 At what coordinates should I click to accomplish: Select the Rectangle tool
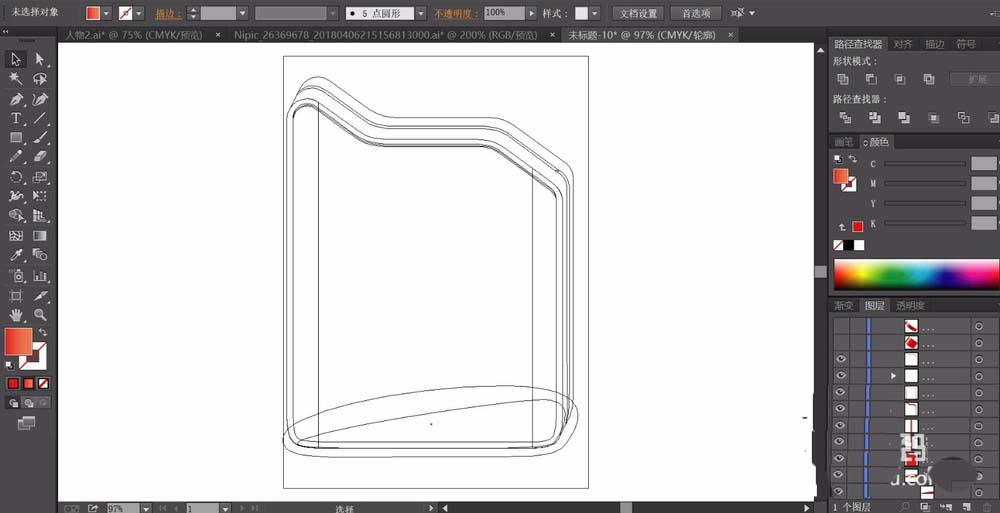pyautogui.click(x=15, y=138)
